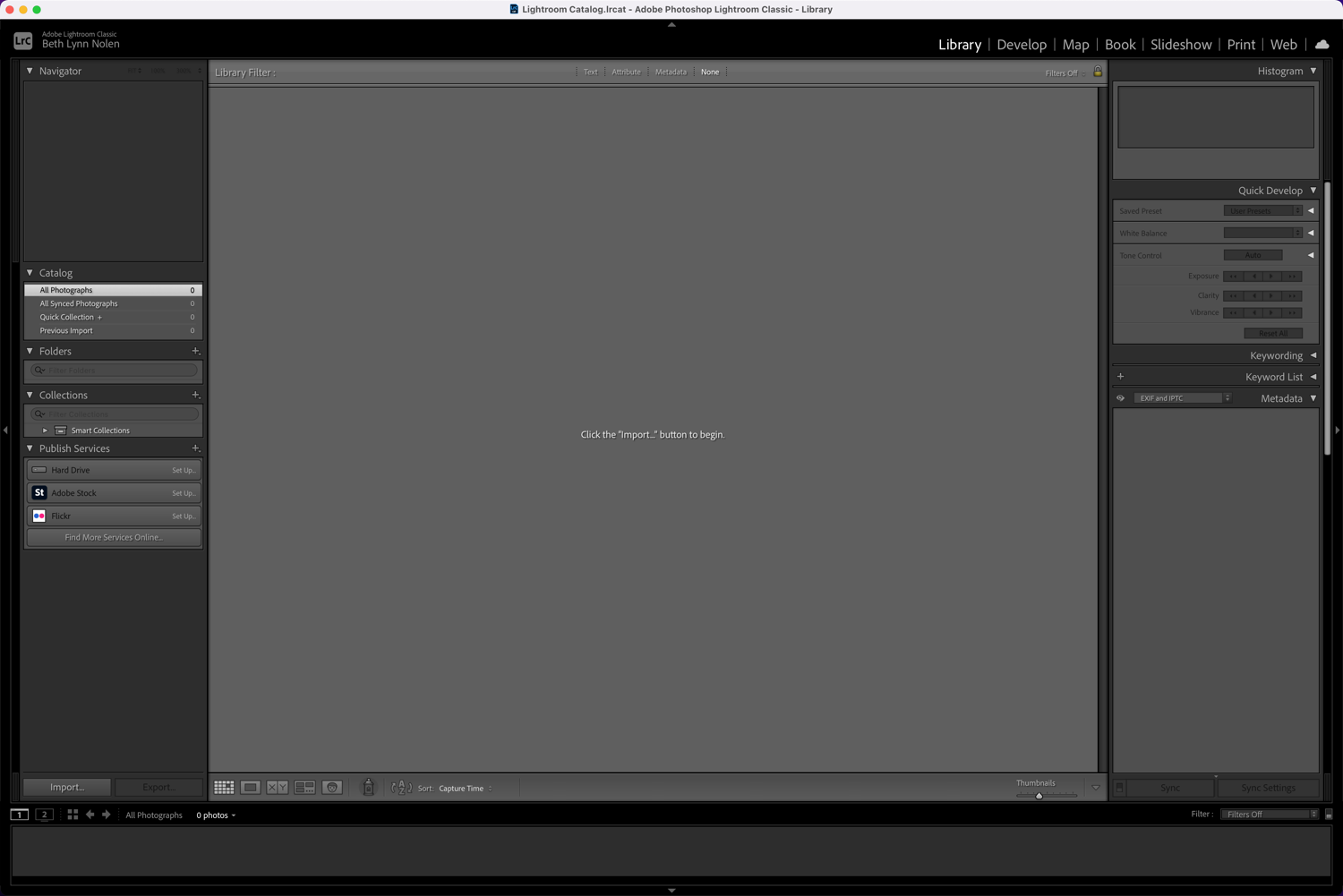Viewport: 1343px width, 896px height.
Task: Switch to the Web module
Action: click(x=1283, y=44)
